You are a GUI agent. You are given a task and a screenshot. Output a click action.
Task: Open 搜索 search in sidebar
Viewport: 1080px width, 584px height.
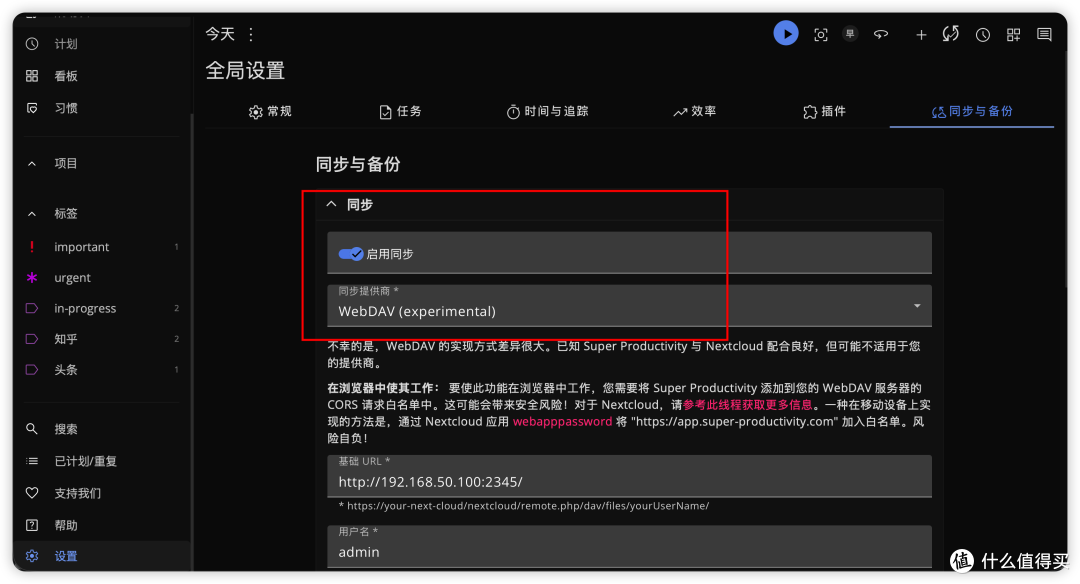(102, 429)
